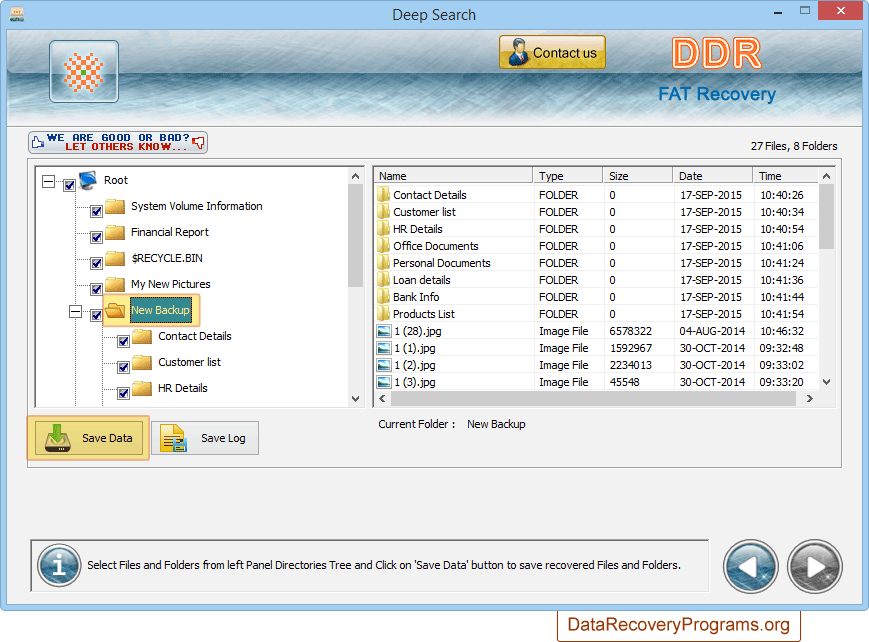Sort the list by Name column header
This screenshot has width=869, height=642.
pyautogui.click(x=453, y=176)
